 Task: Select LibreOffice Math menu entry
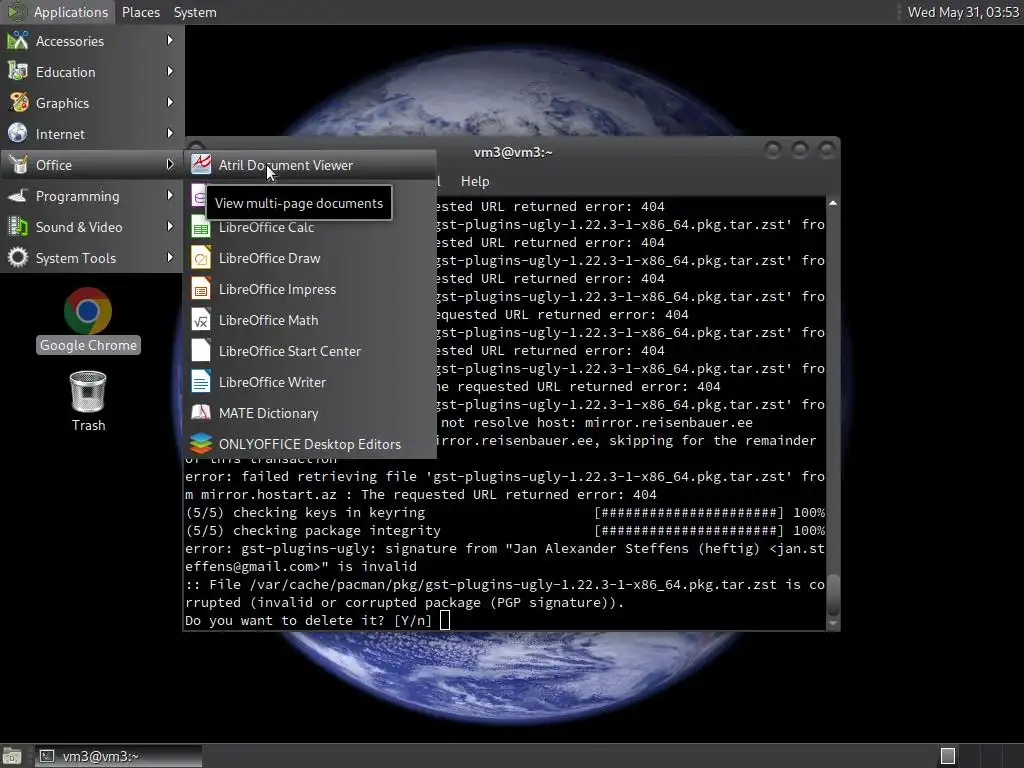pos(310,320)
